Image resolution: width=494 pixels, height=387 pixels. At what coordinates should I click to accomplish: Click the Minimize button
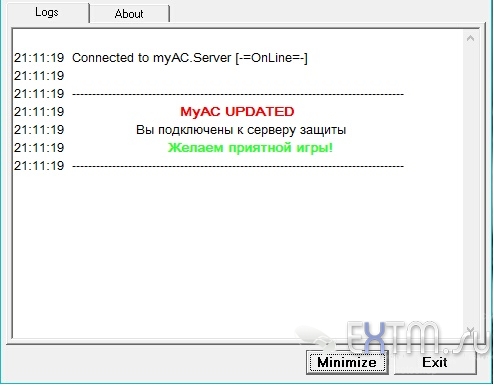tap(347, 362)
